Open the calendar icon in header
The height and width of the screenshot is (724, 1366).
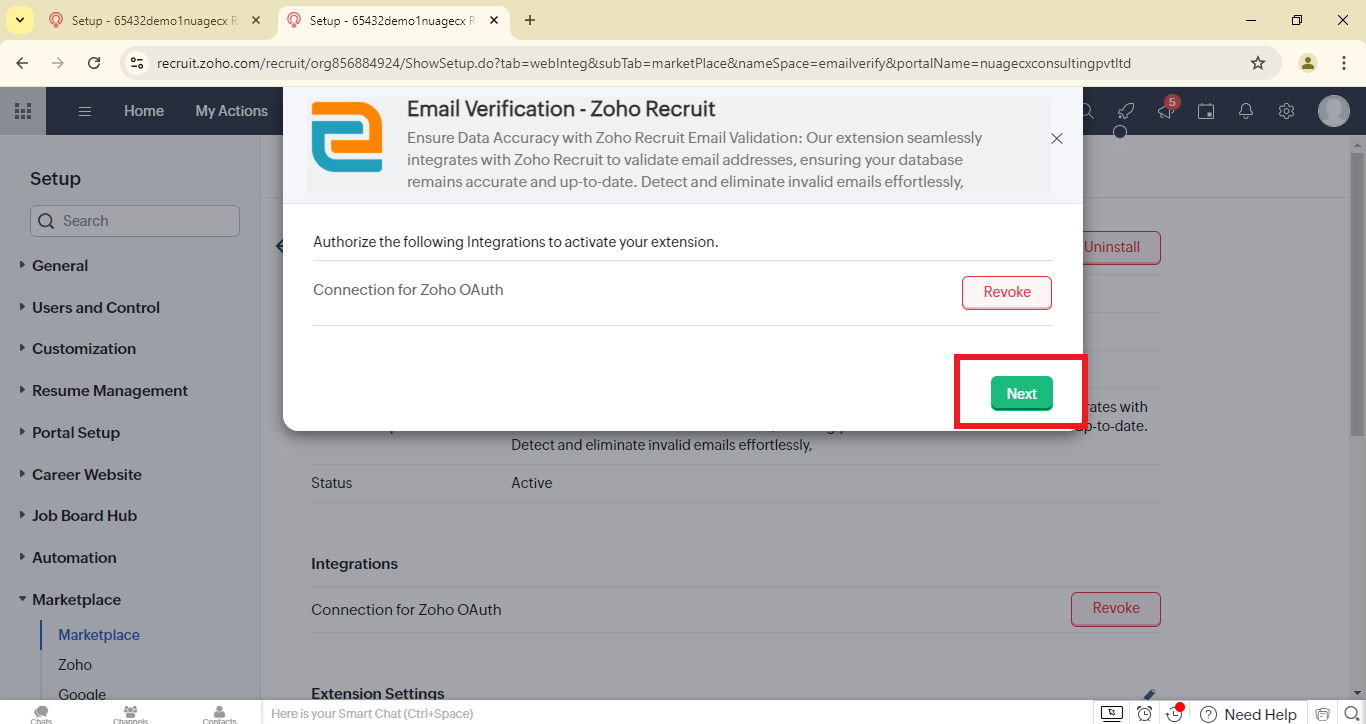[1206, 111]
